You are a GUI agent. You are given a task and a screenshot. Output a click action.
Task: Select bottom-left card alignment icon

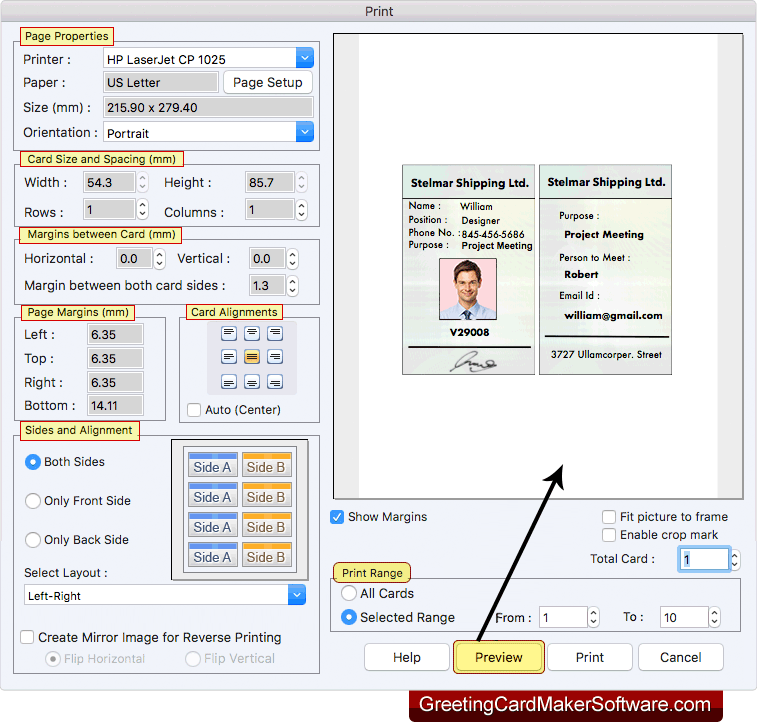(229, 382)
